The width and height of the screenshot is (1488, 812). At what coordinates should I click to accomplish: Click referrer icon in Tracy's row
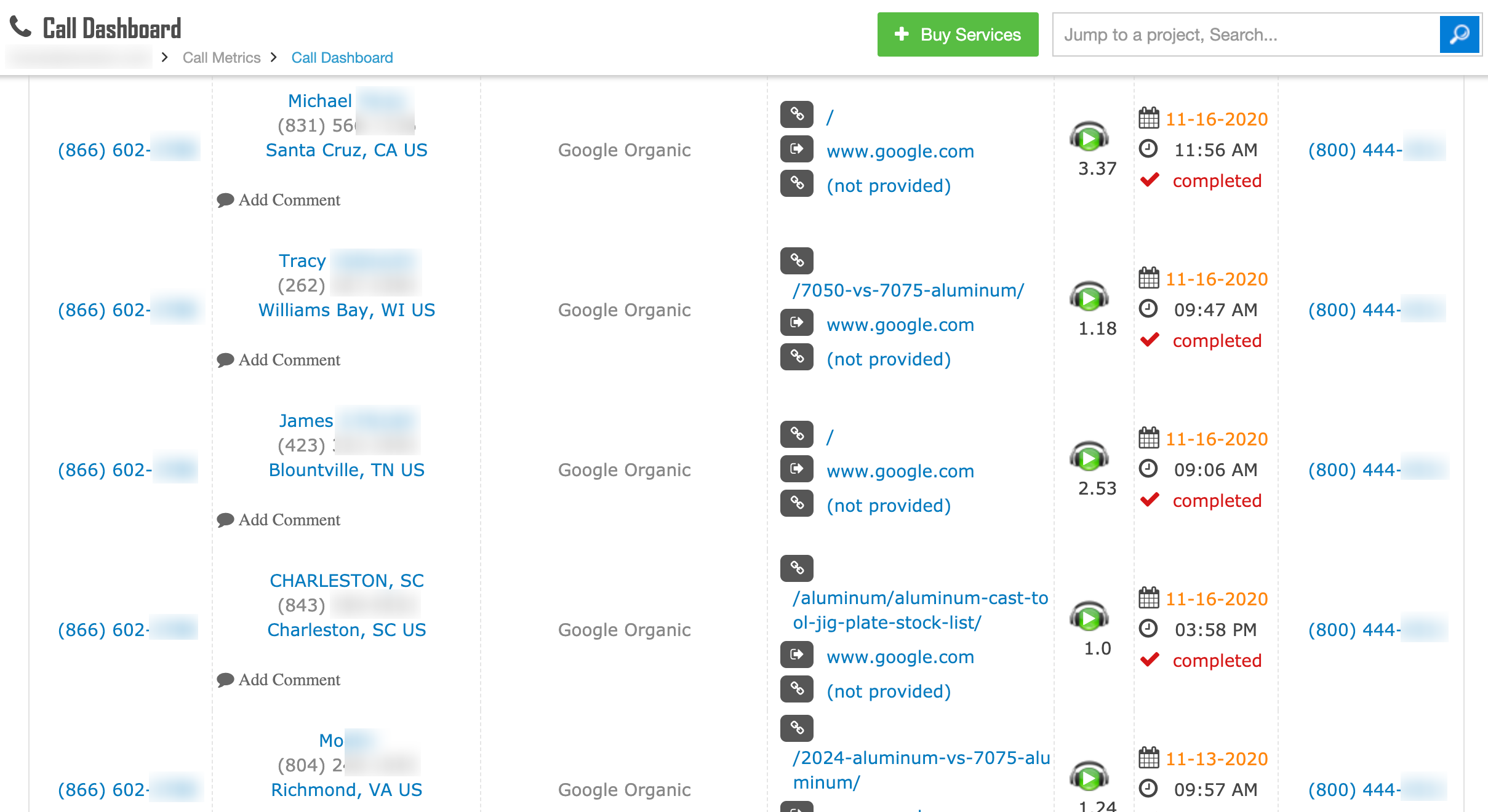point(797,322)
